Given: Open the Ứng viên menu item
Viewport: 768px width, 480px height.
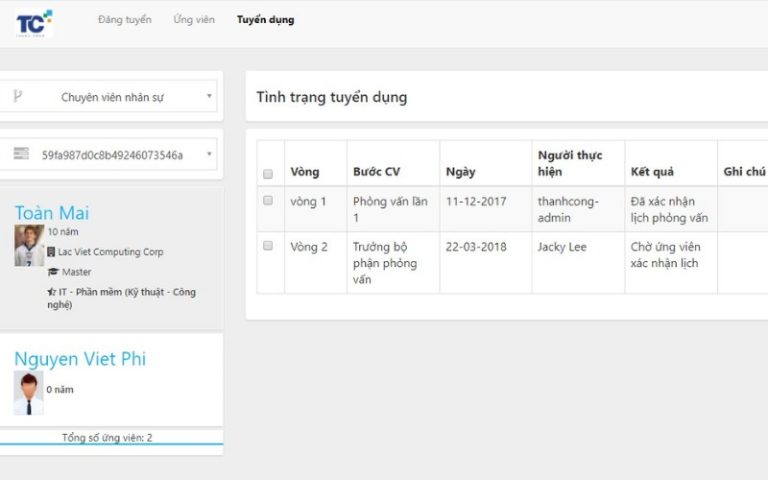Looking at the screenshot, I should pyautogui.click(x=194, y=20).
